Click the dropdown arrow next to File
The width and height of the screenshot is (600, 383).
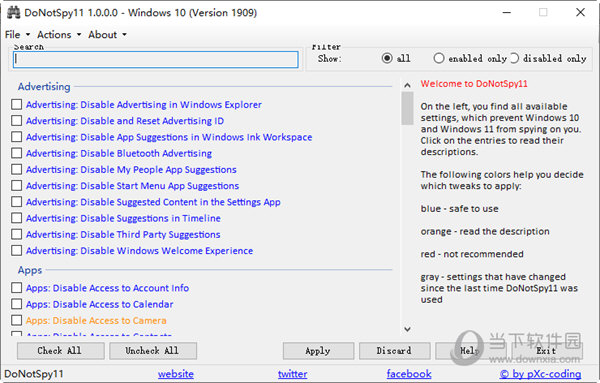[28, 35]
